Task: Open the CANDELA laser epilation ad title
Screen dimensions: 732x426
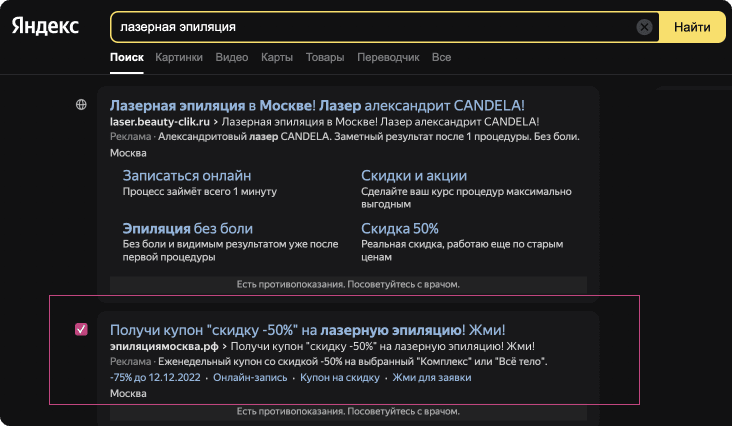Action: 317,105
